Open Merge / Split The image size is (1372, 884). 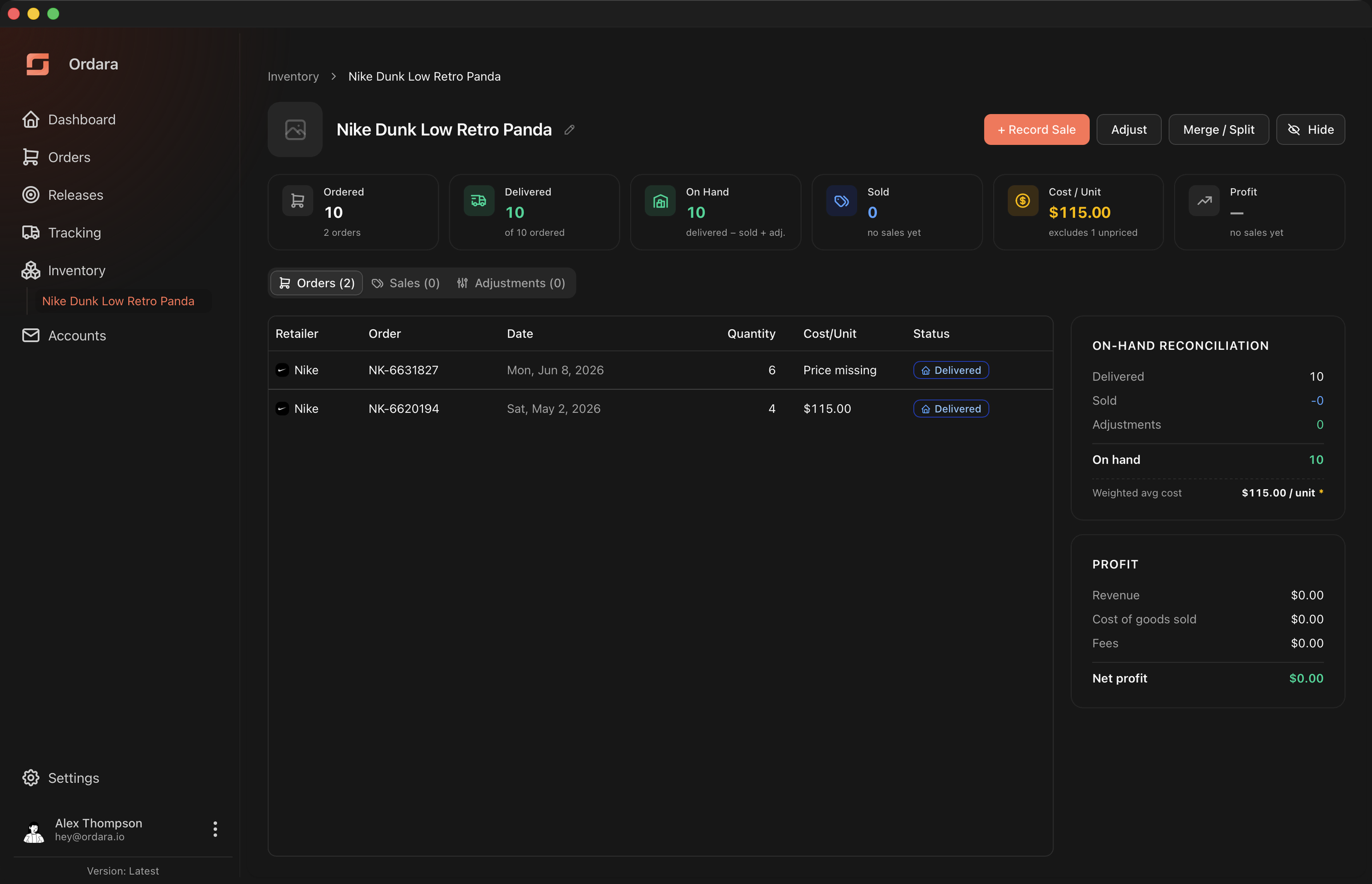click(x=1219, y=130)
